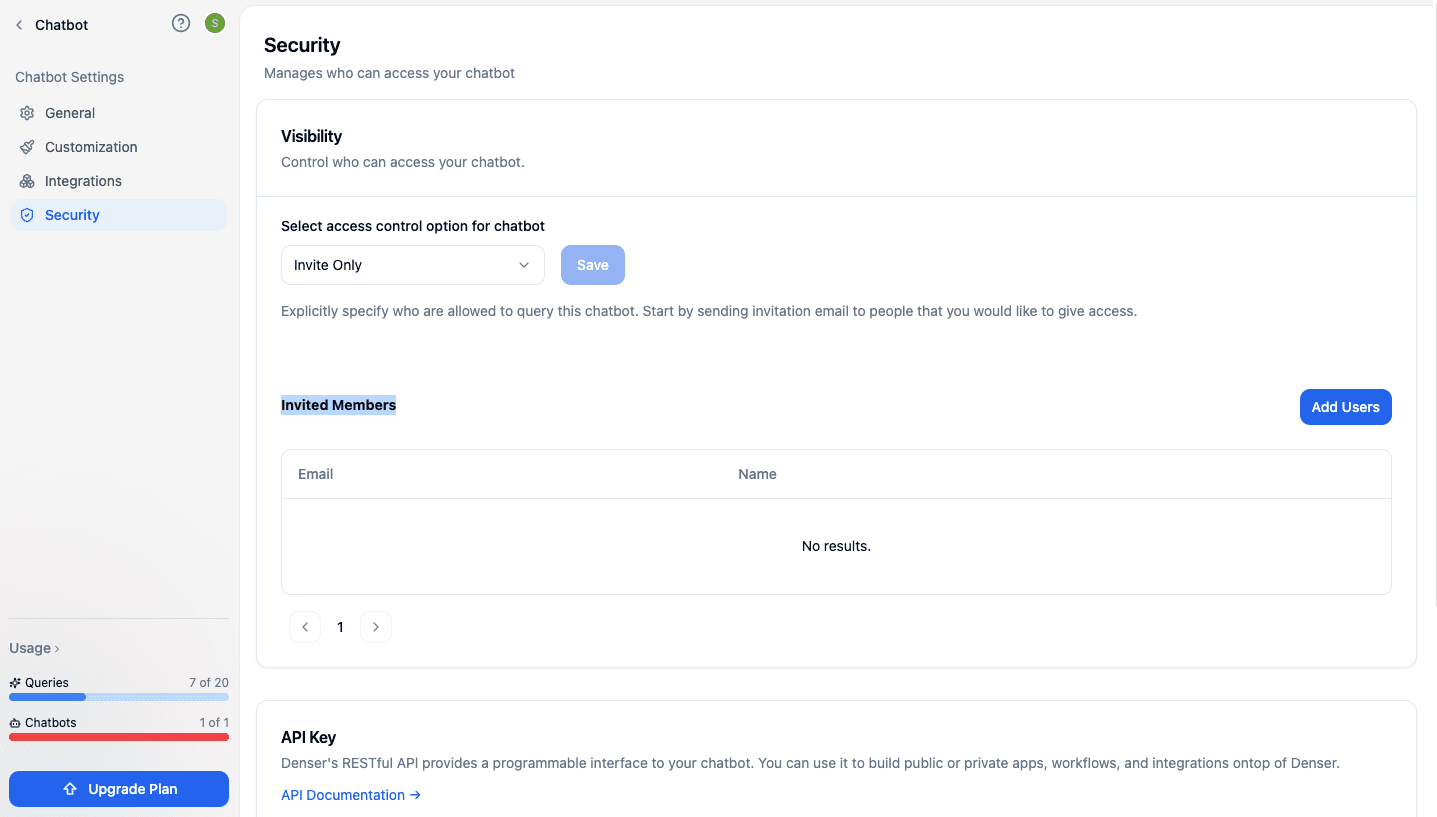Image resolution: width=1437 pixels, height=817 pixels.
Task: Expand the Usage section
Action: (x=35, y=648)
